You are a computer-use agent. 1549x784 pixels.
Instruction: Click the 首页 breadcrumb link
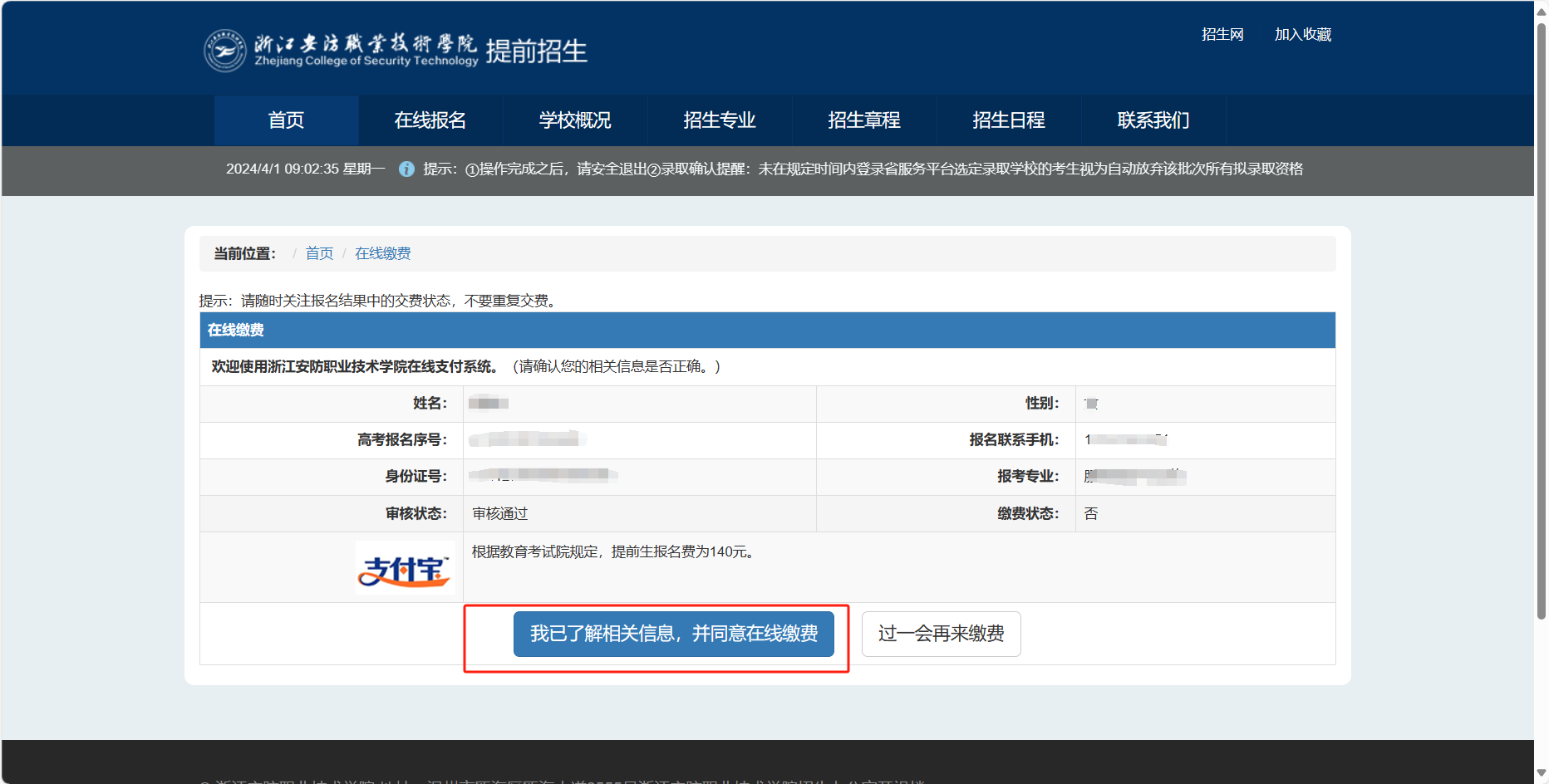(x=319, y=253)
